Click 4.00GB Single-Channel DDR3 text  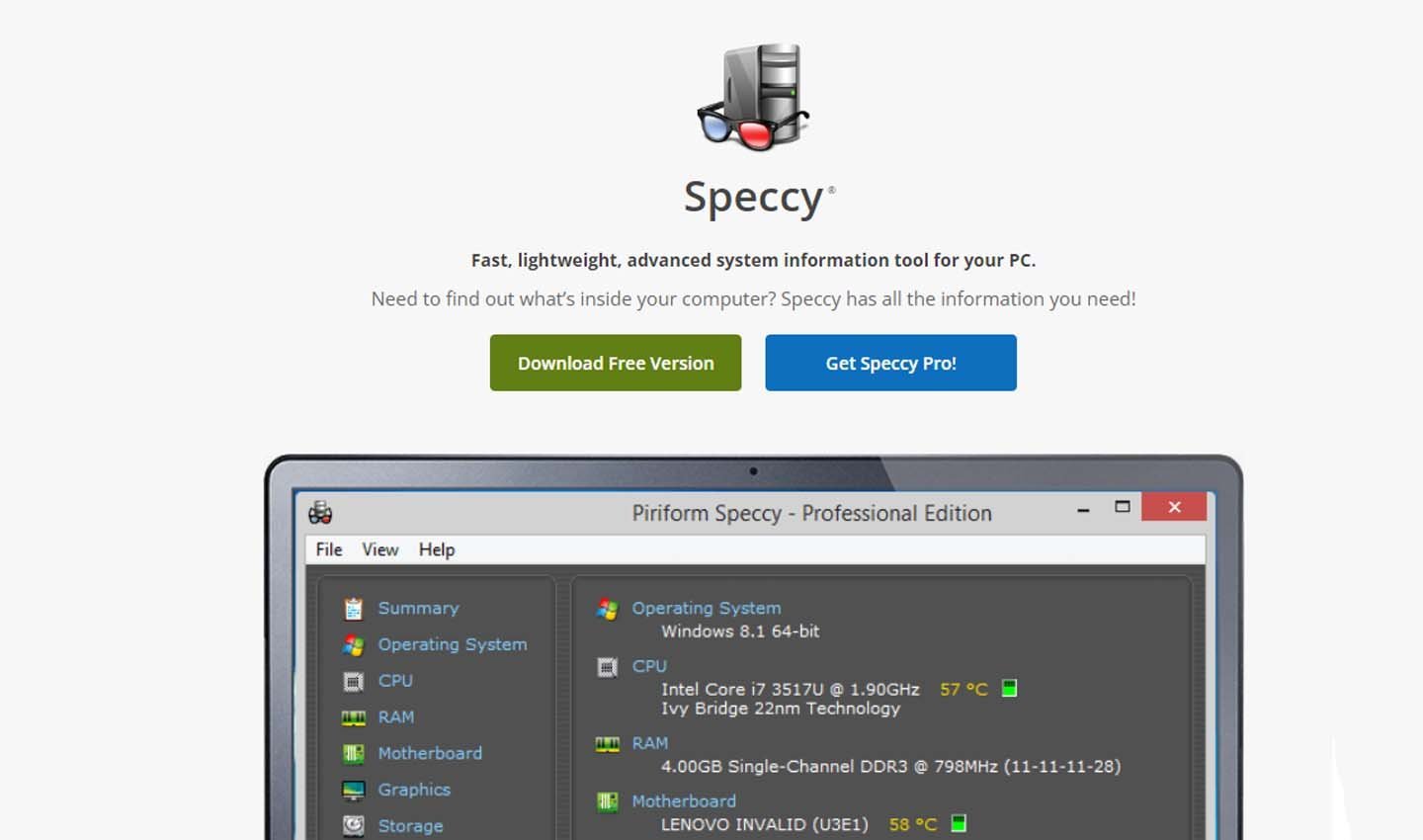[890, 766]
